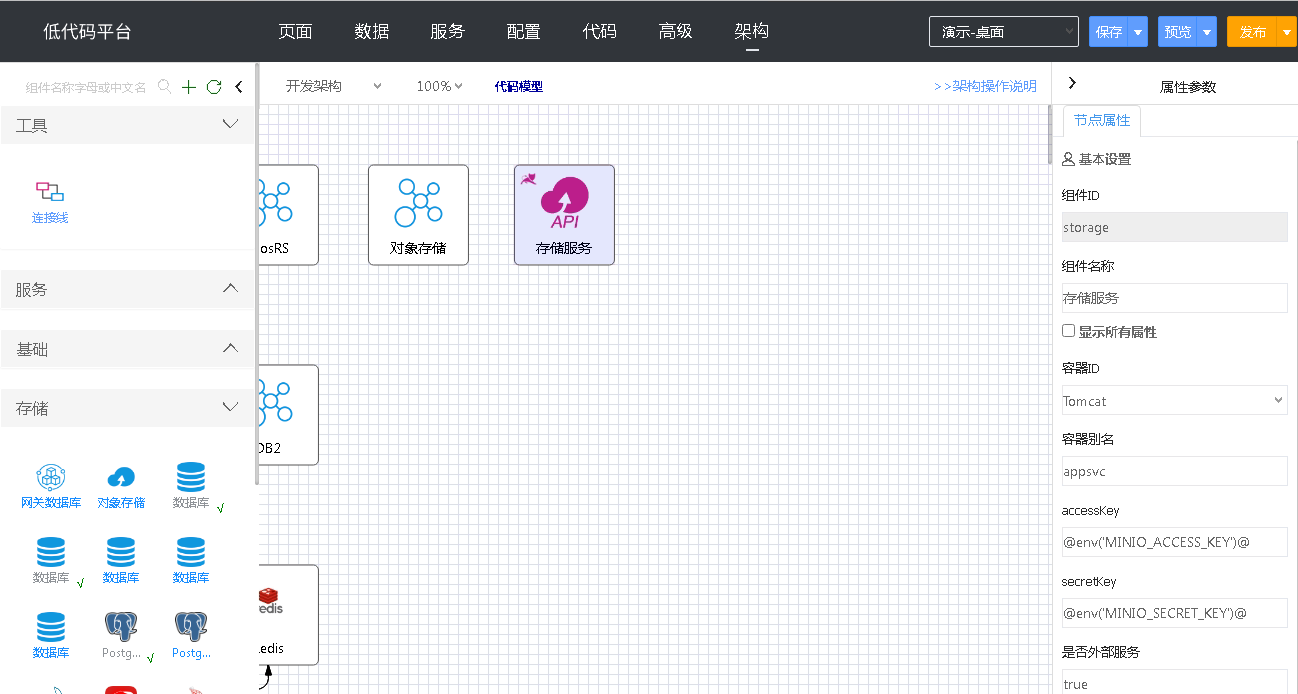Select the Redis node on canvas
The width and height of the screenshot is (1298, 694).
(x=288, y=615)
